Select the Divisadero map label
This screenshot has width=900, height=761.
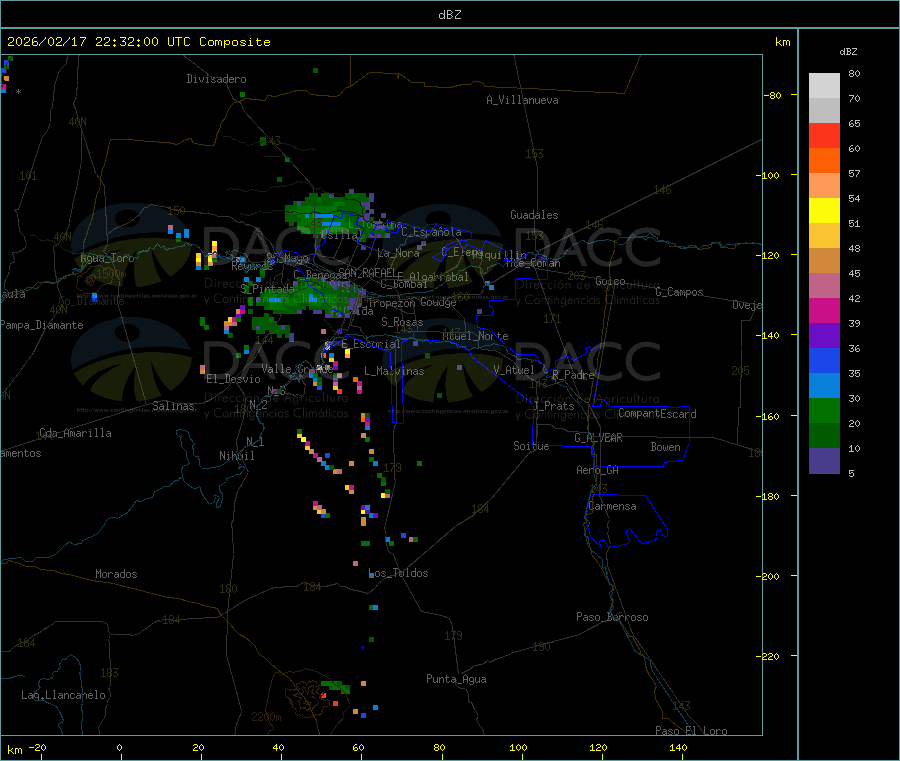pos(216,79)
